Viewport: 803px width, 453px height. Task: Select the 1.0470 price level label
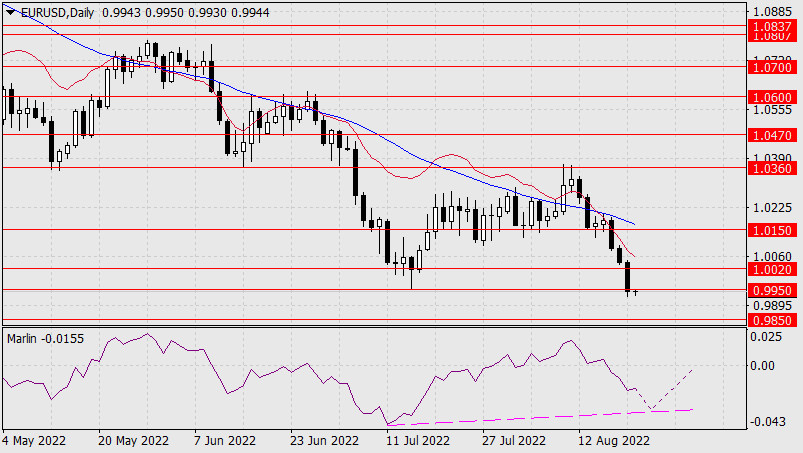click(772, 135)
